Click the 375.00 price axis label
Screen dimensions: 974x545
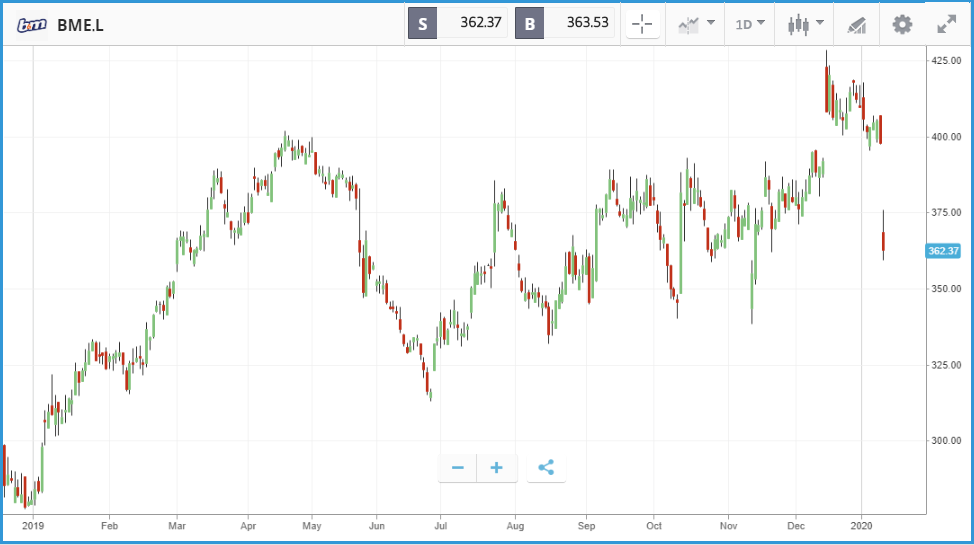pos(946,213)
